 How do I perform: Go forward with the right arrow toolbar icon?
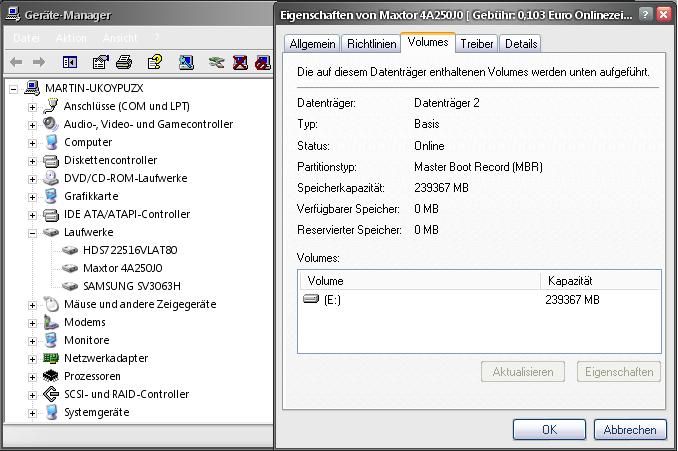coord(39,62)
